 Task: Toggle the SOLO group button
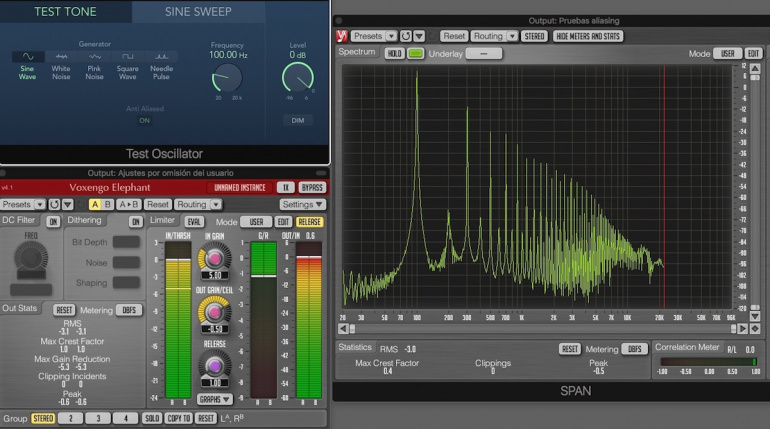pos(152,418)
